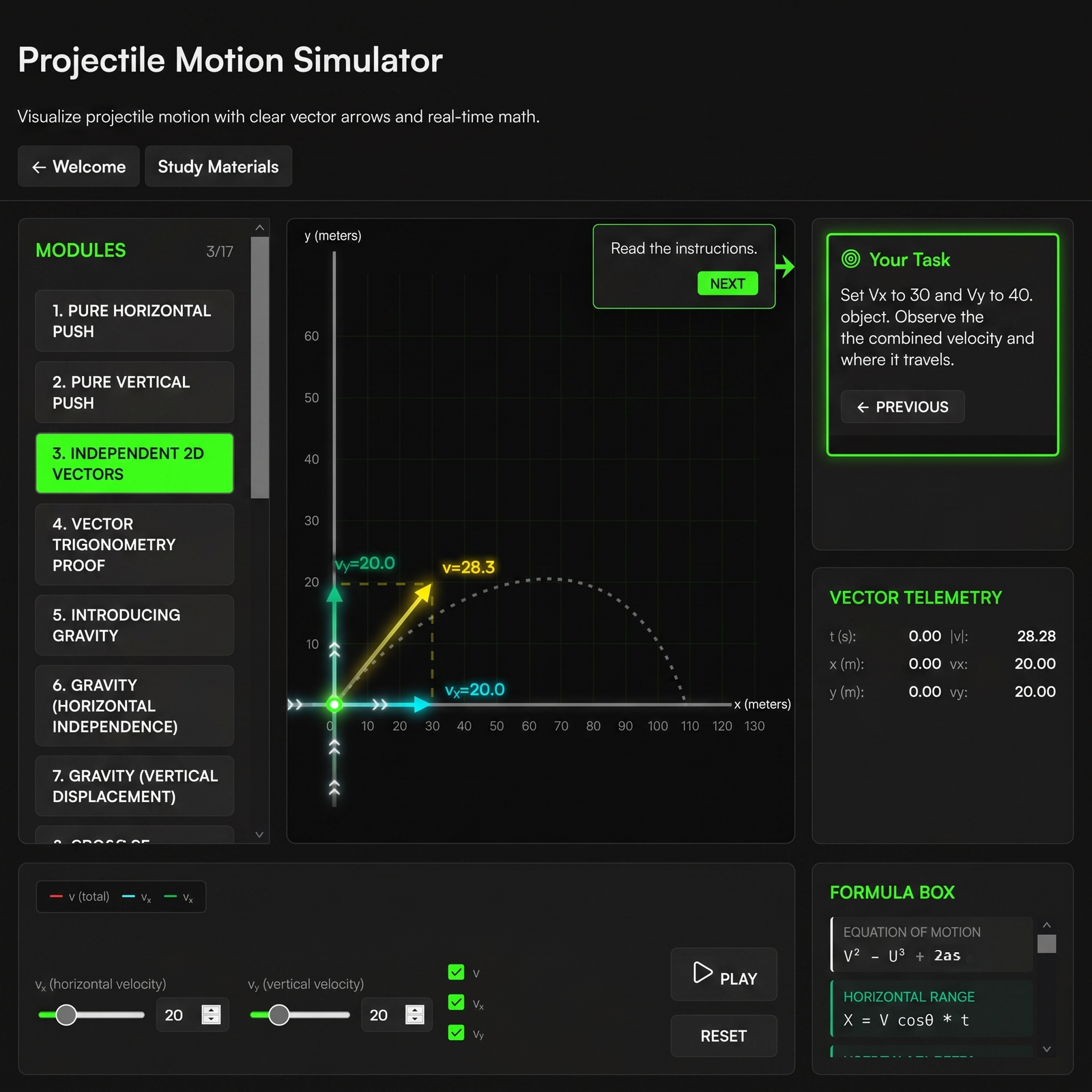The image size is (1092, 1092).
Task: Select module 3 Independent 2D Vectors
Action: (134, 463)
